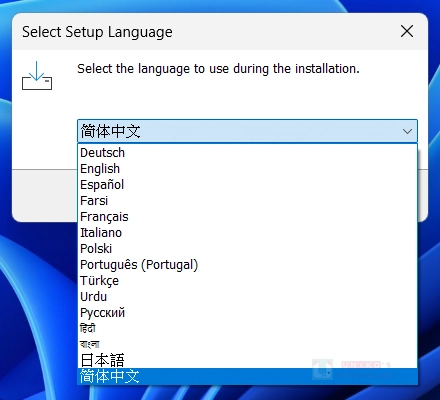Pick Urdu language entry
The height and width of the screenshot is (400, 440).
pos(247,297)
